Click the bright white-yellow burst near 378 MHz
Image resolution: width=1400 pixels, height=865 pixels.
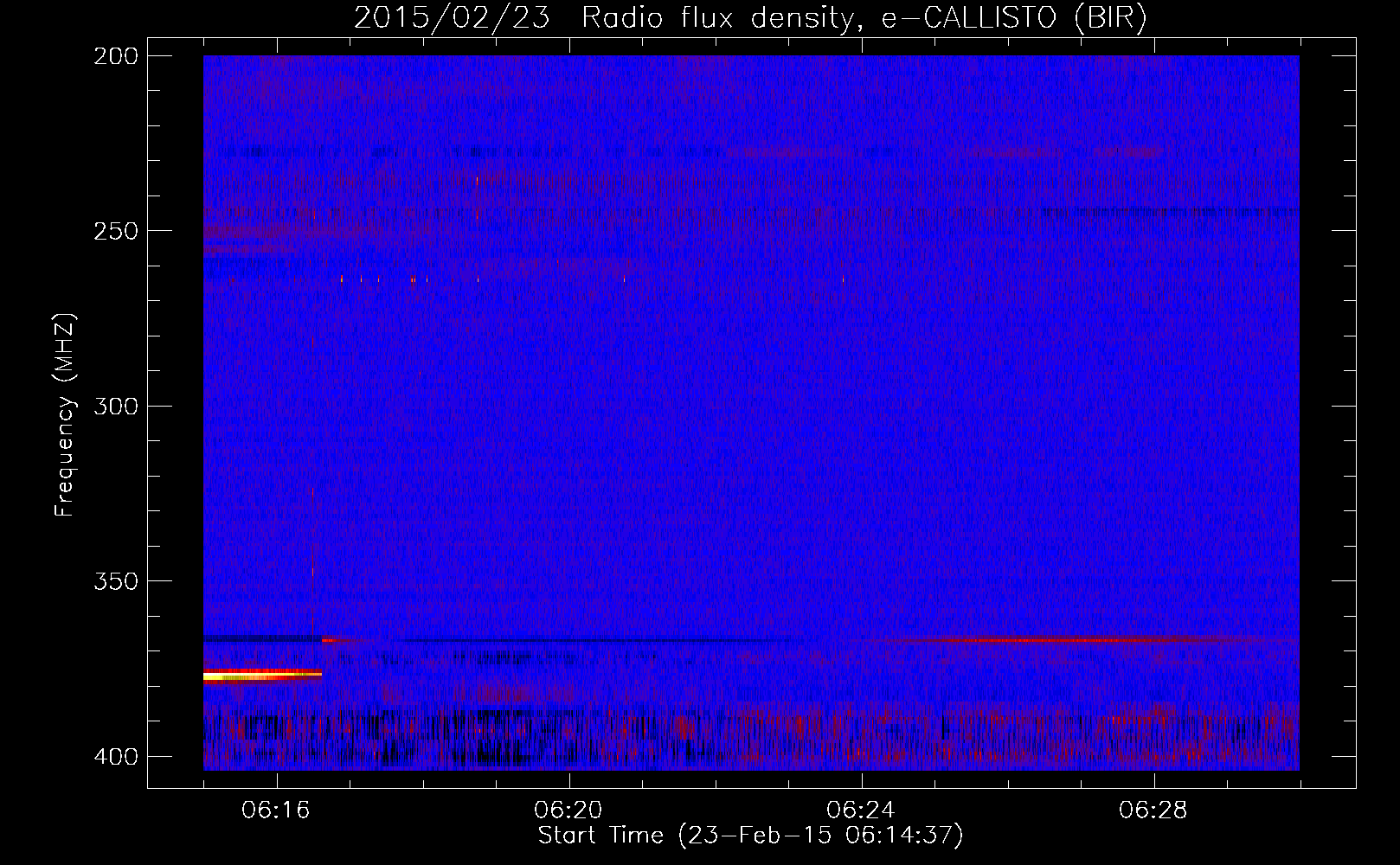click(x=262, y=675)
